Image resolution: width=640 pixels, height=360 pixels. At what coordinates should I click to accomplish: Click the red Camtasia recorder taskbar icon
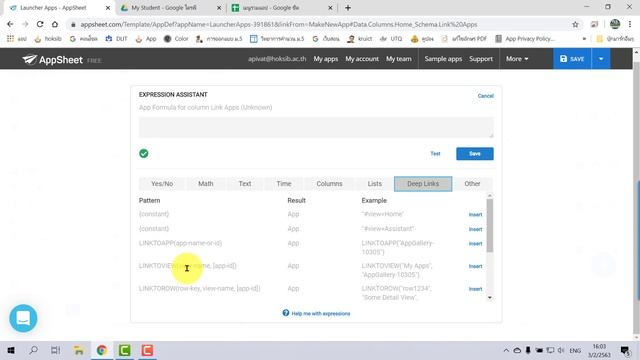tap(147, 350)
